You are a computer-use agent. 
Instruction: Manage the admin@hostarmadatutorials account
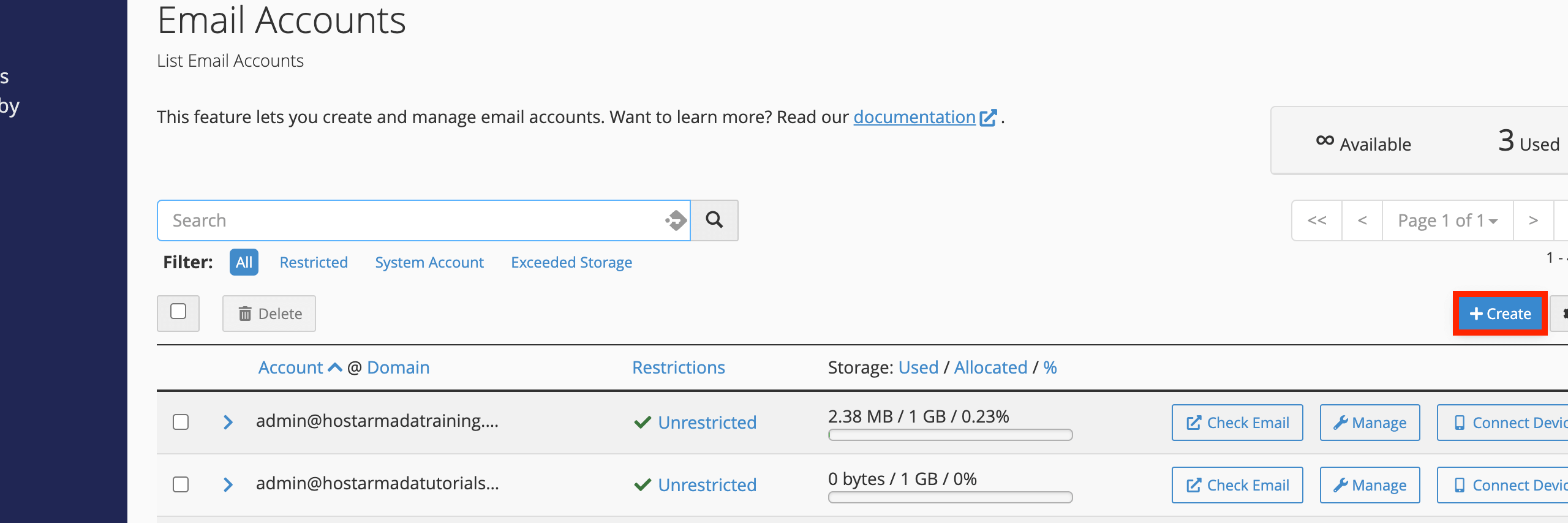click(x=1370, y=485)
